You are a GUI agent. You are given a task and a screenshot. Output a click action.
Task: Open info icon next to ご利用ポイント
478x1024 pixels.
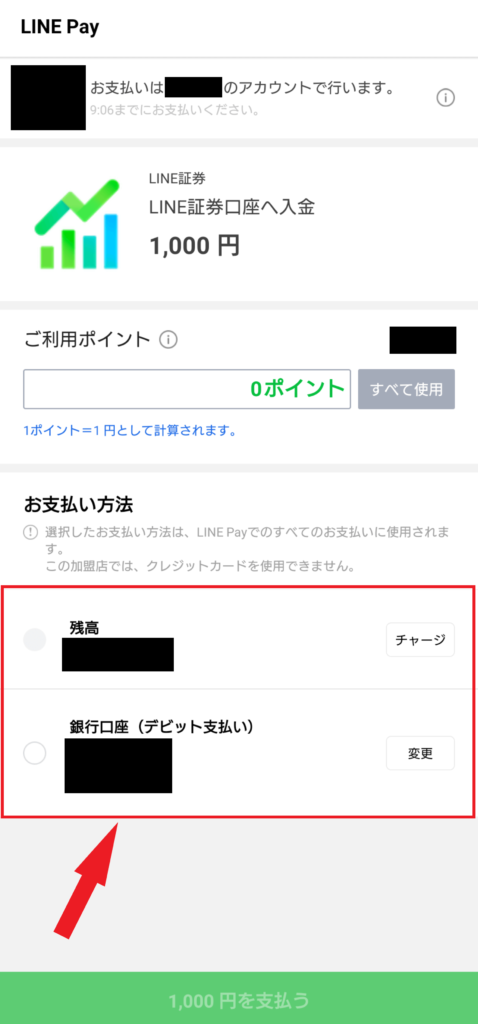pyautogui.click(x=168, y=340)
